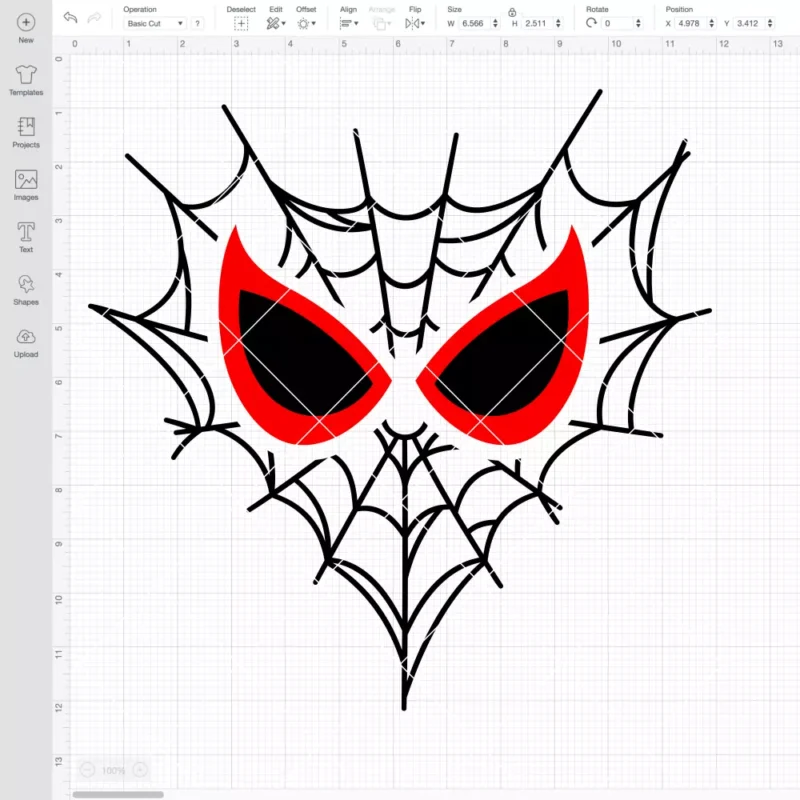Image resolution: width=800 pixels, height=800 pixels.
Task: Click the 100% zoom level label
Action: coord(113,770)
